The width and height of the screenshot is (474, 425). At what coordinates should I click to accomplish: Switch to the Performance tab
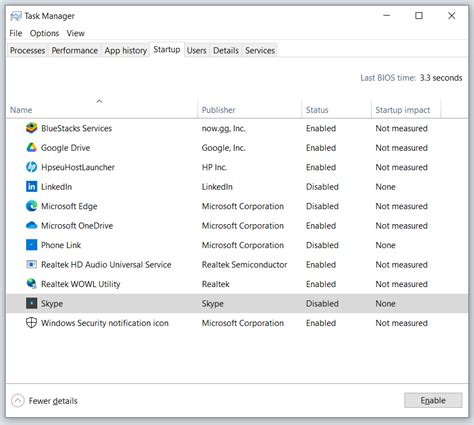[x=75, y=50]
